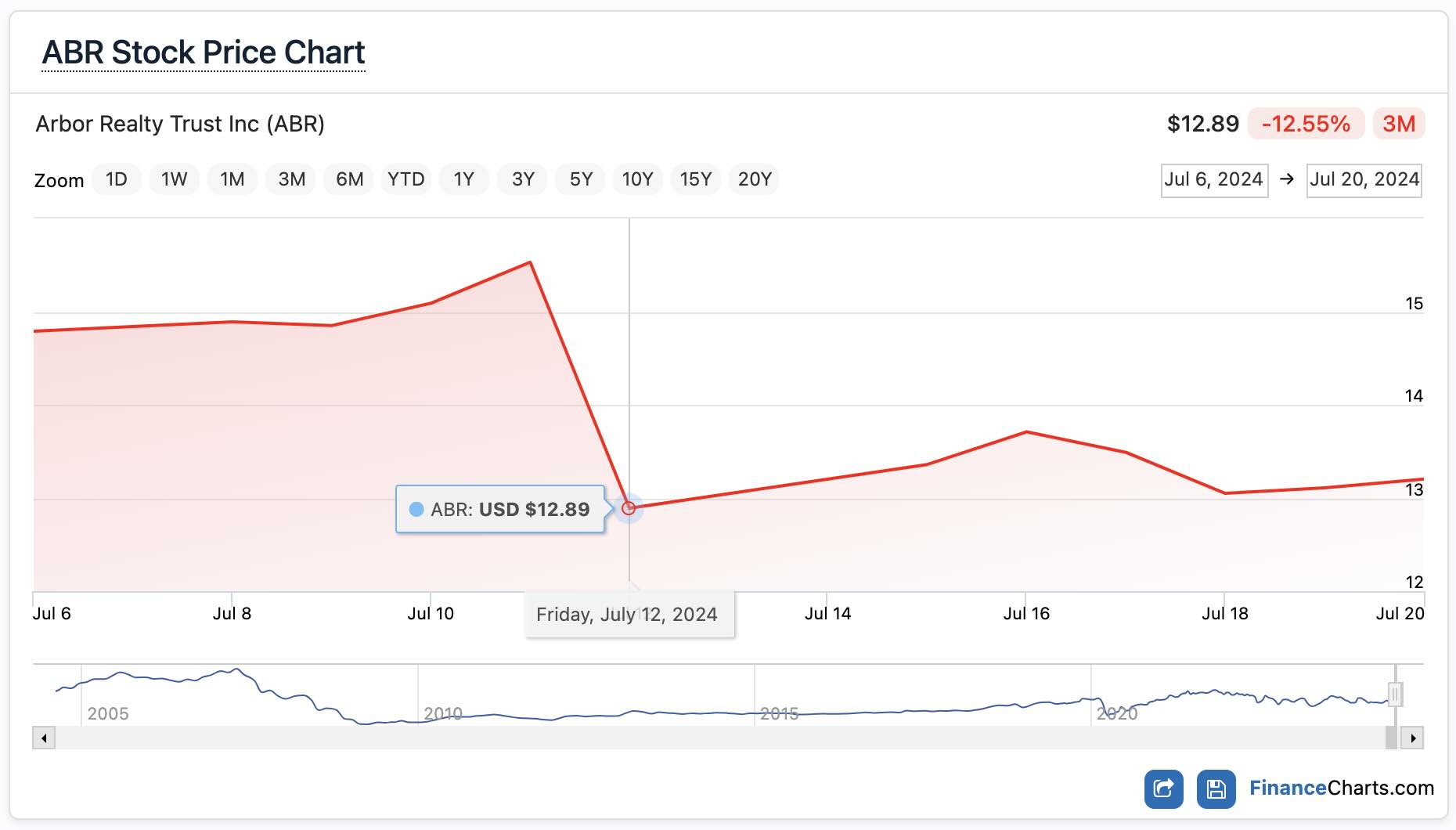Image resolution: width=1456 pixels, height=830 pixels.
Task: Click the highlighted July 12 data point
Action: (x=629, y=508)
